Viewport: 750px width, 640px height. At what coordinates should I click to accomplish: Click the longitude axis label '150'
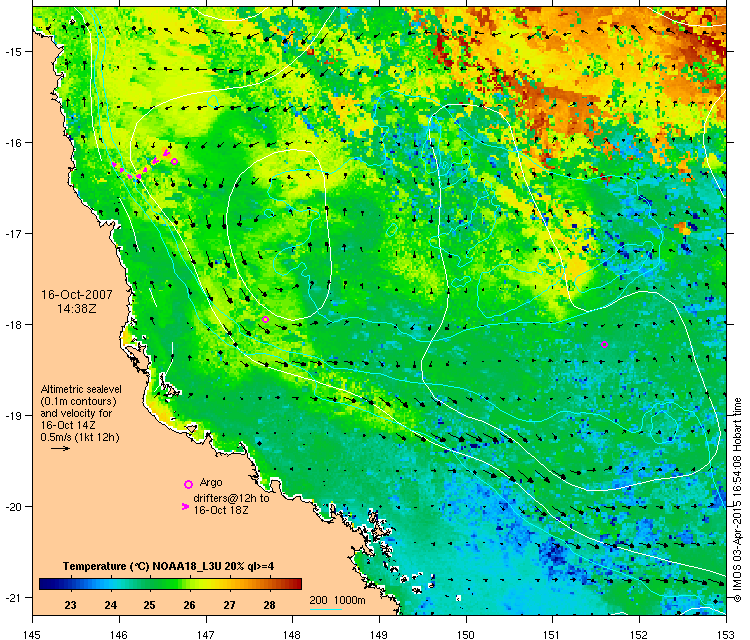coord(466,635)
